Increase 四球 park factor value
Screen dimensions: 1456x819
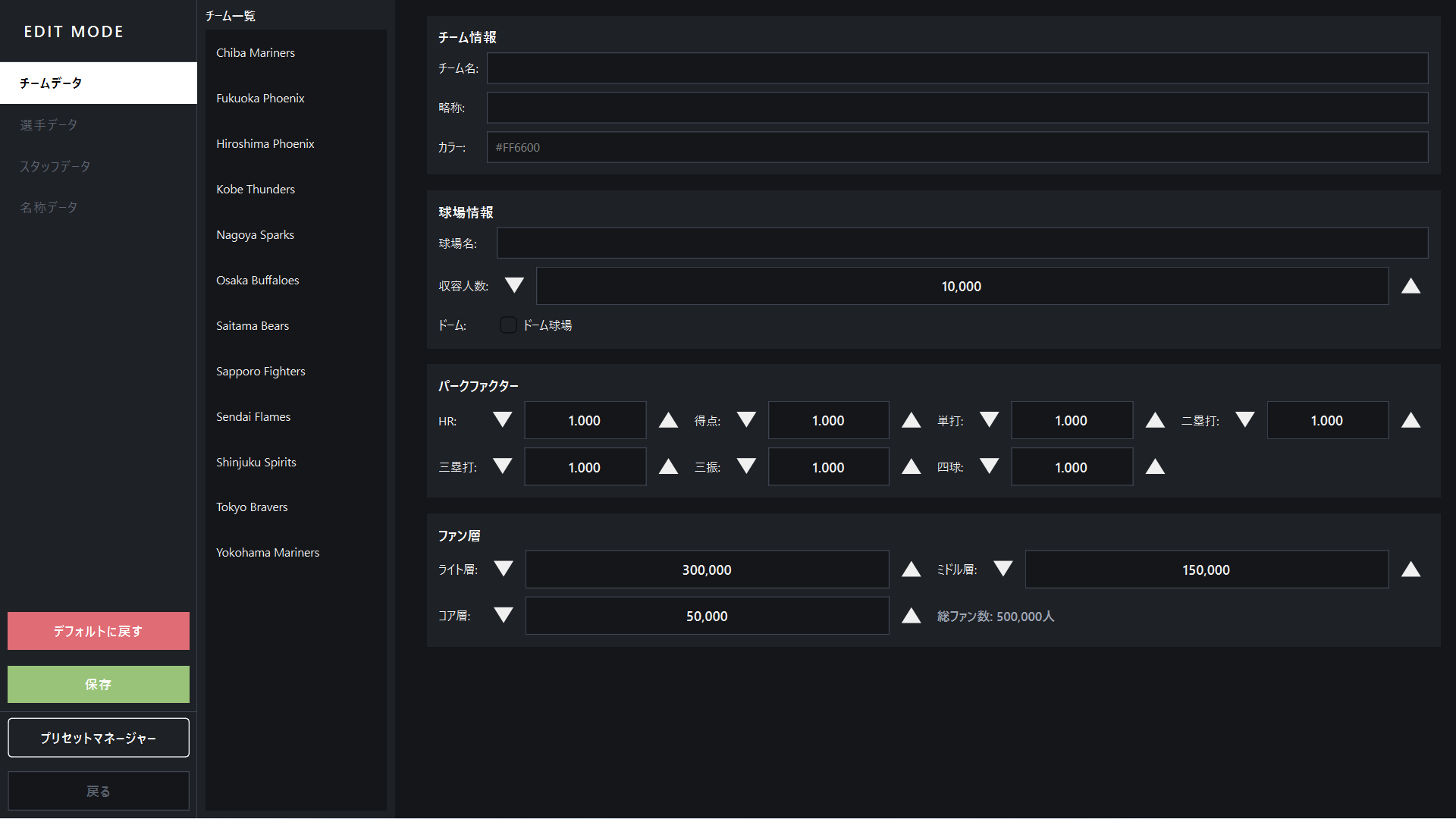pyautogui.click(x=1155, y=466)
